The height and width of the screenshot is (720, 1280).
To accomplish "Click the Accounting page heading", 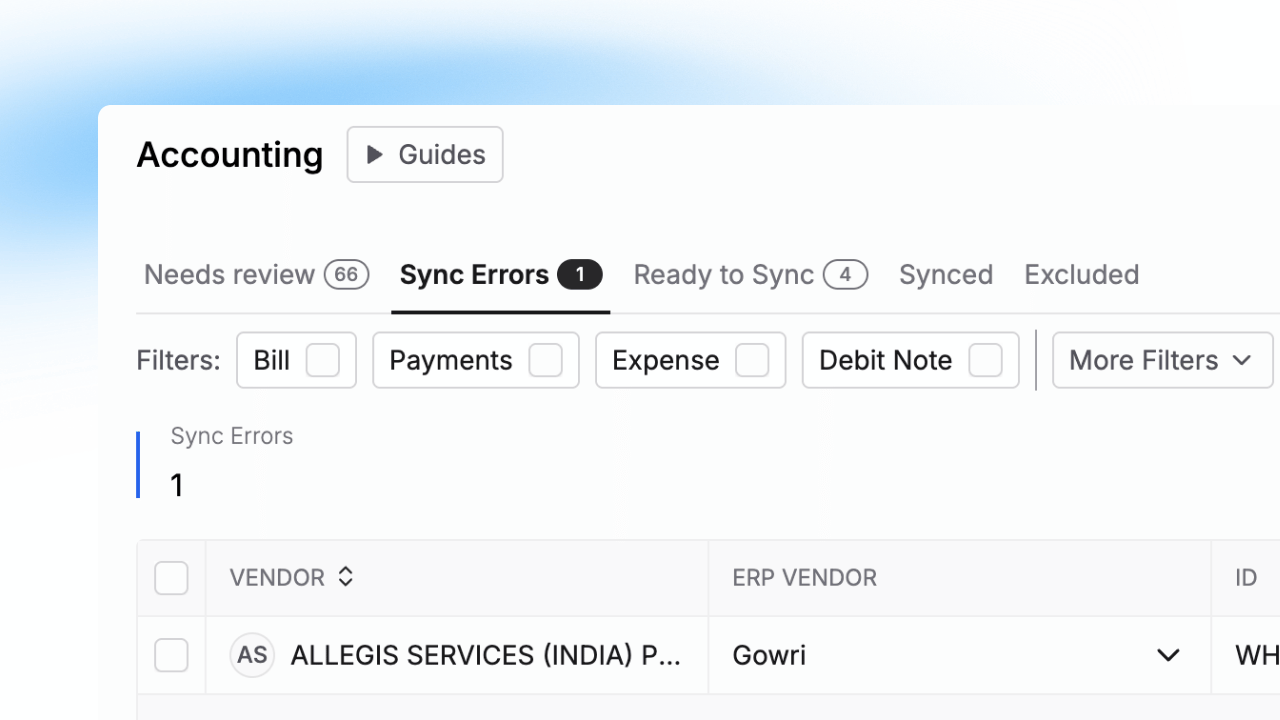I will pos(230,155).
